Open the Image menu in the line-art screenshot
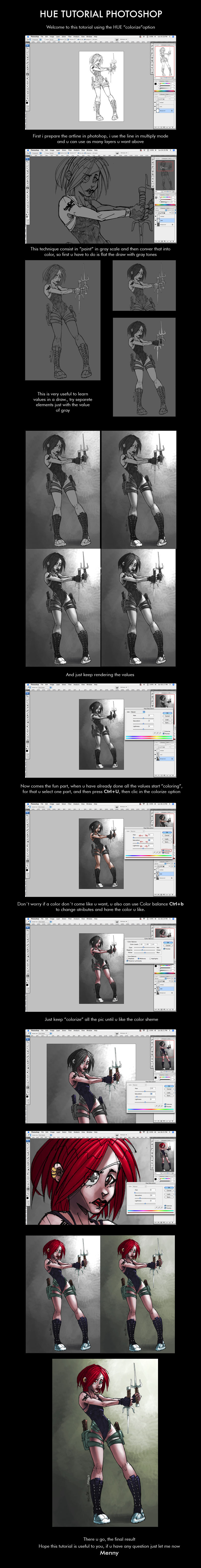The width and height of the screenshot is (201, 1568). pos(51,37)
